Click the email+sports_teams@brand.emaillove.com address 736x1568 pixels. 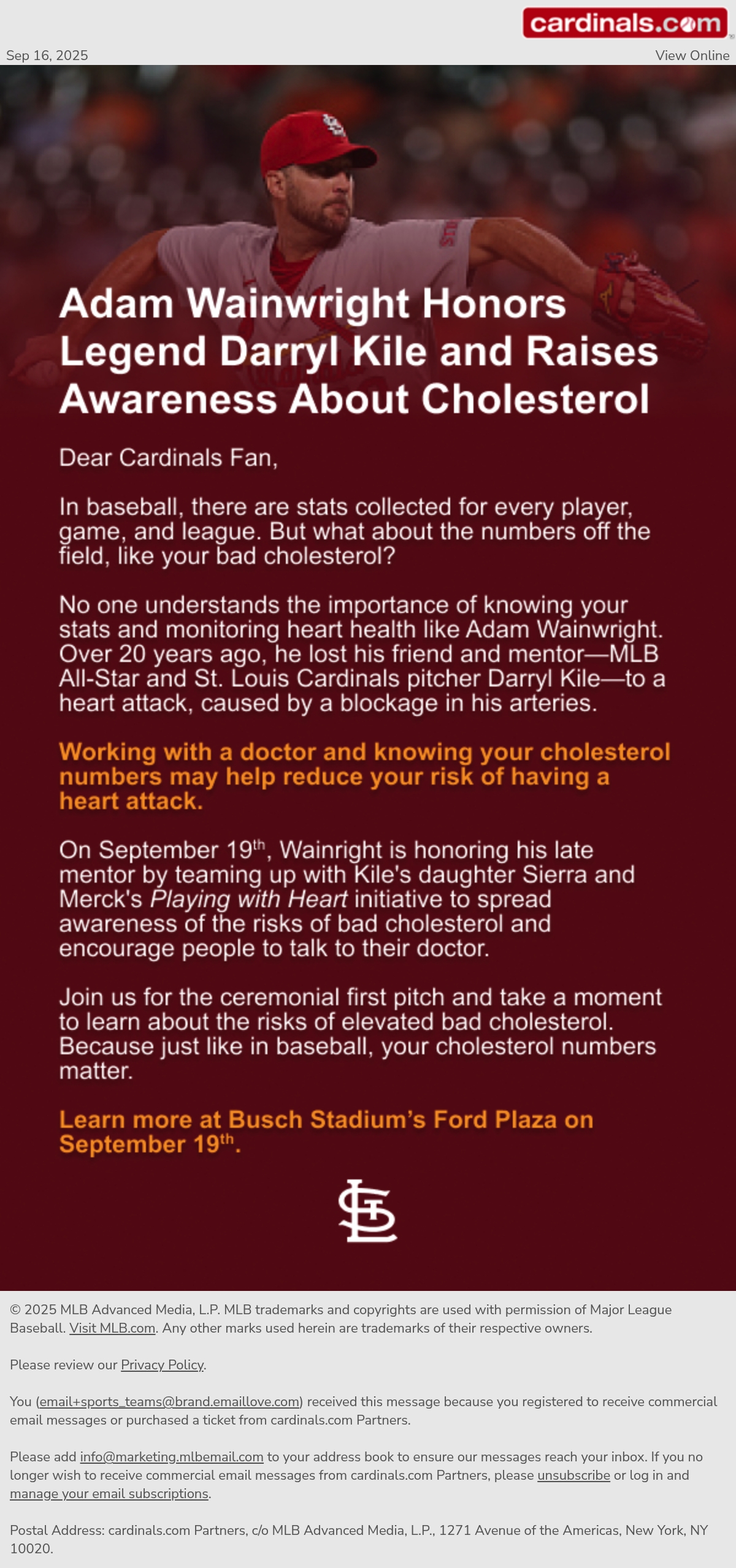click(169, 1401)
